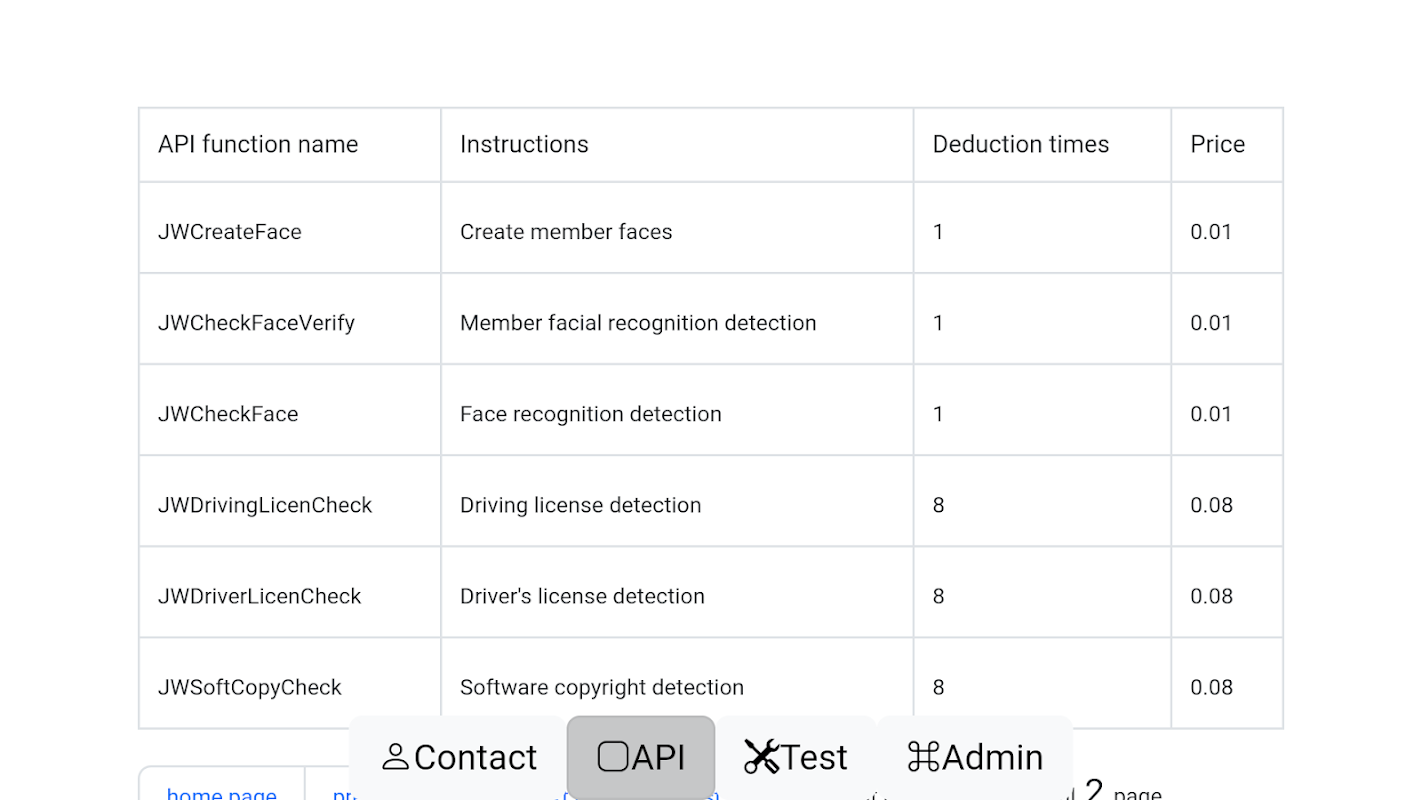Image resolution: width=1422 pixels, height=800 pixels.
Task: Click the command icon beside Admin
Action: pos(922,757)
